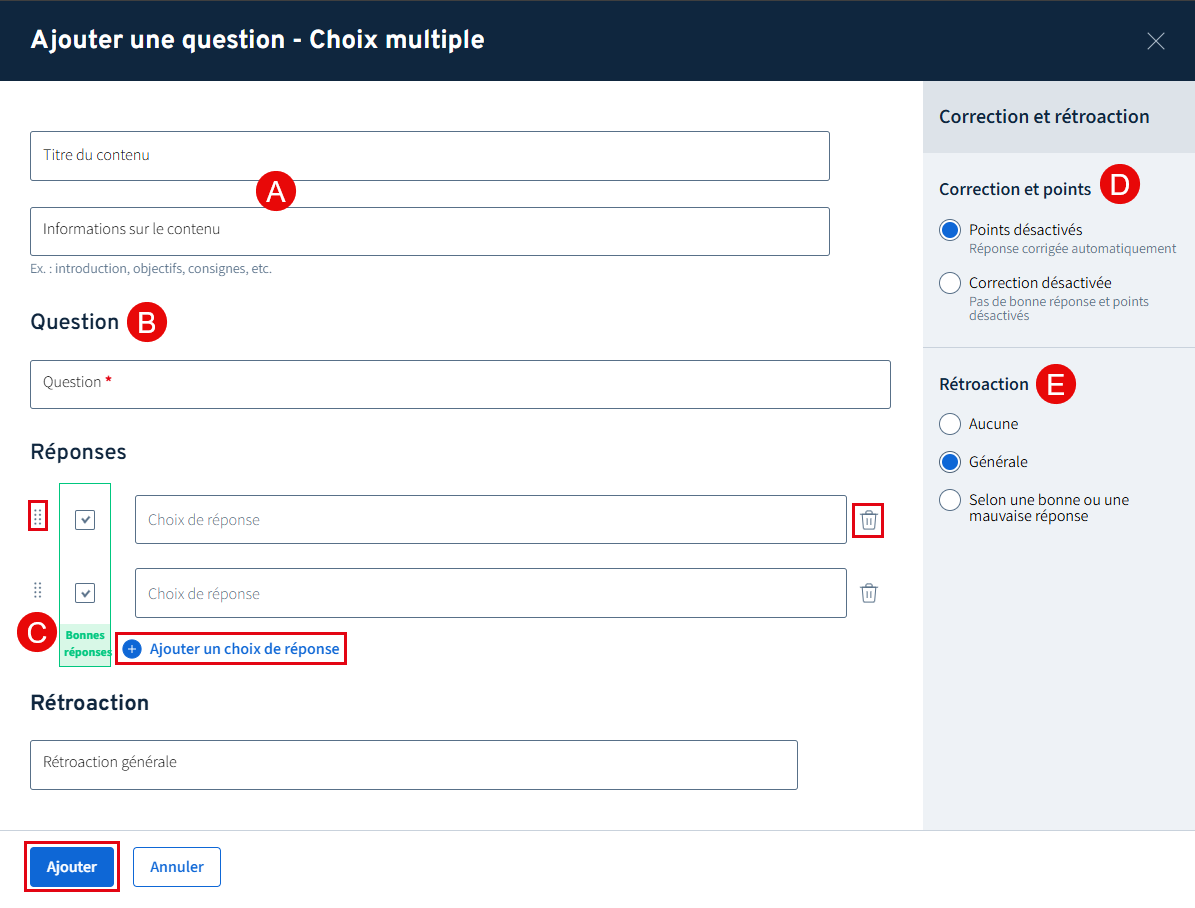
Task: Select "Correction désactivée" radio option
Action: click(950, 283)
